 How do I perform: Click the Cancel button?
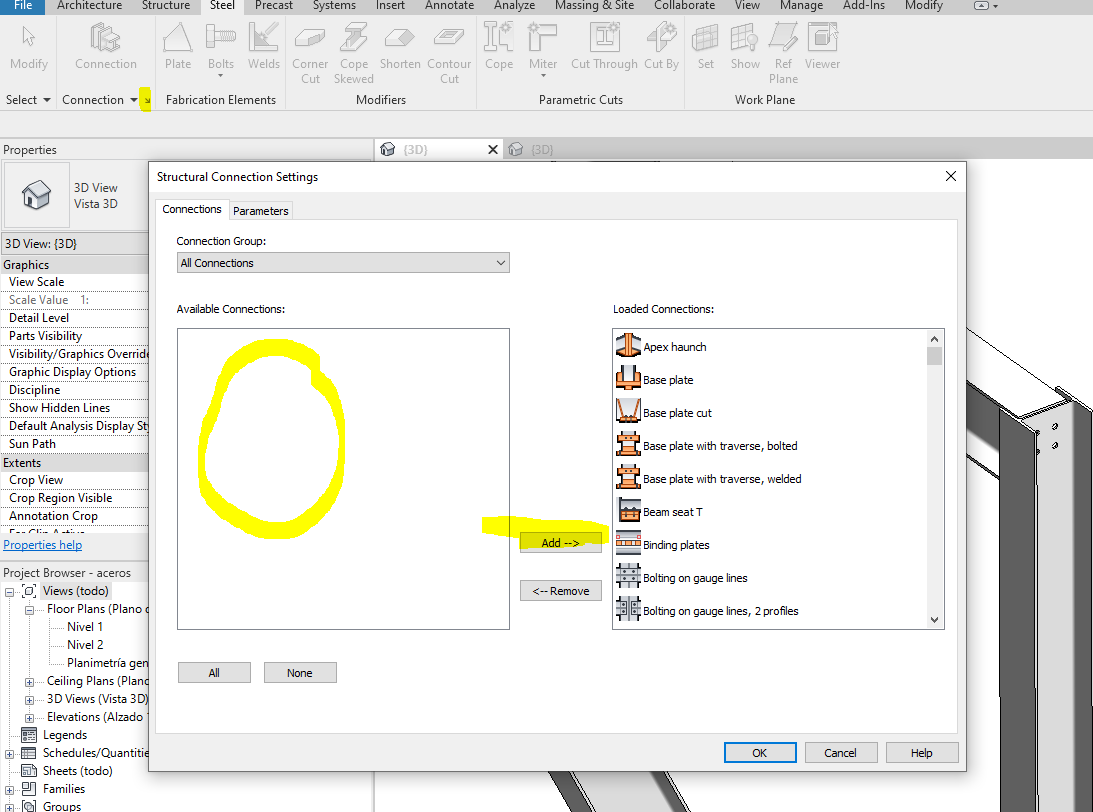coord(840,753)
